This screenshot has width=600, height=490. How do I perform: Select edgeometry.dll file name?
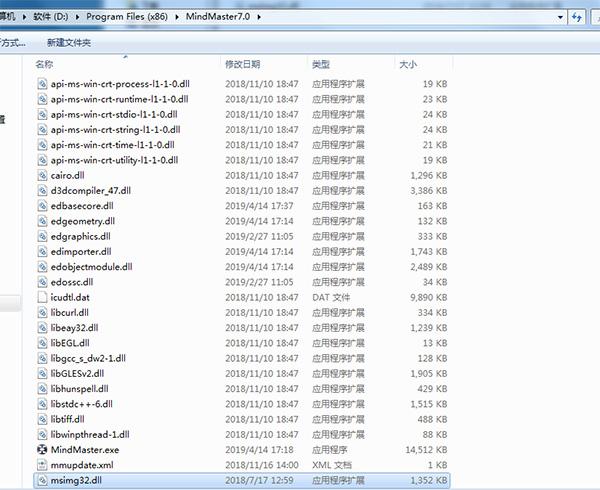[x=83, y=221]
